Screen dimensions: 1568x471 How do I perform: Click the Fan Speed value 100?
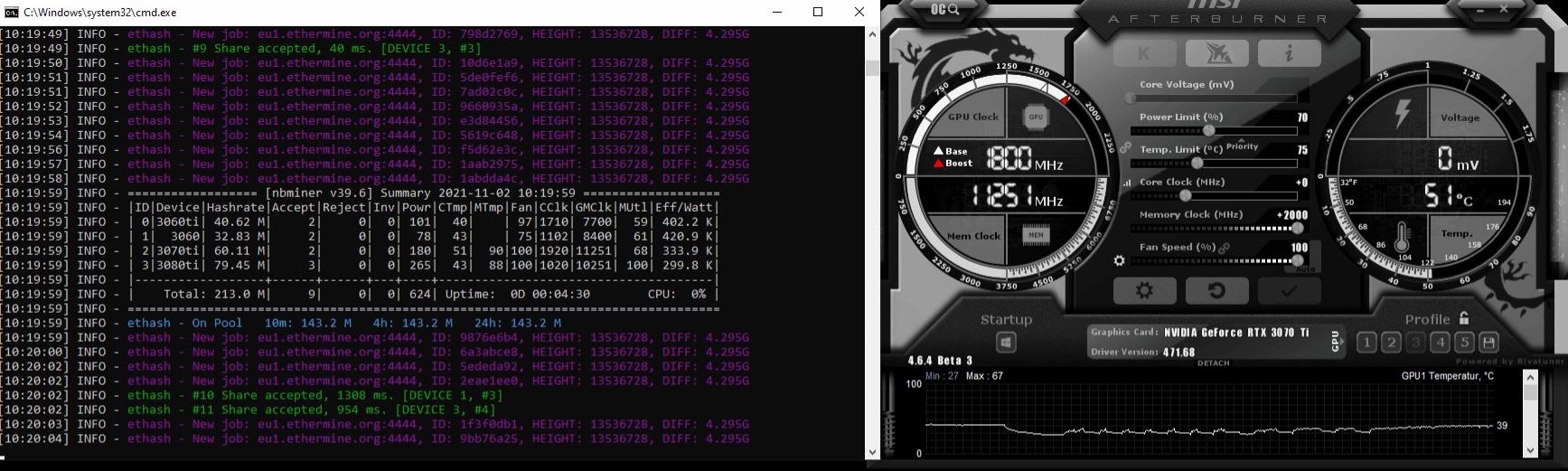click(1300, 248)
